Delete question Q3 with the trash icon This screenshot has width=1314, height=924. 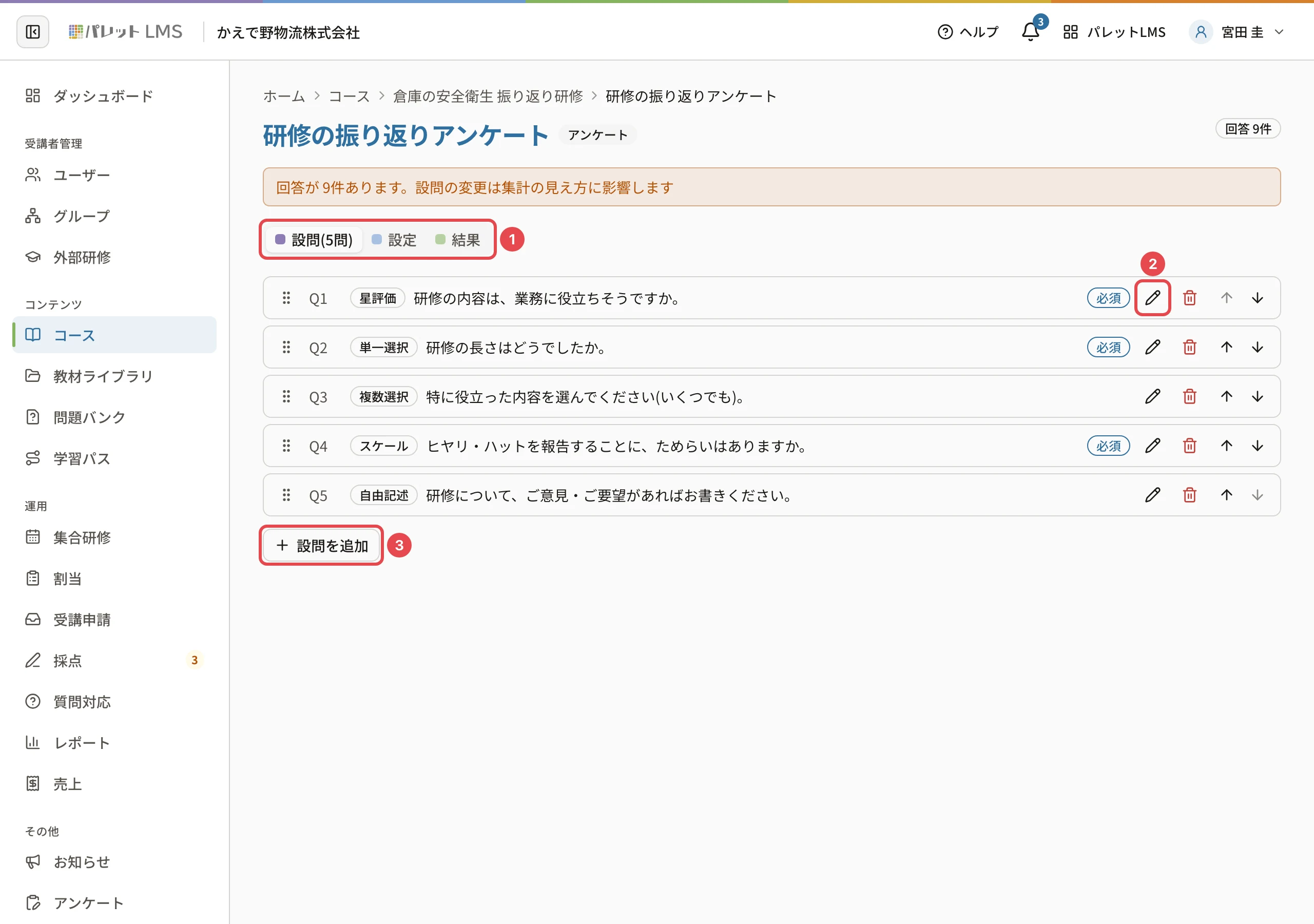[x=1190, y=396]
